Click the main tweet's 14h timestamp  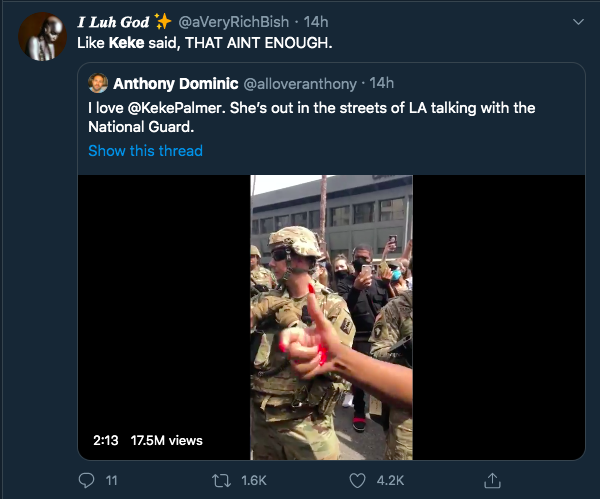[315, 22]
